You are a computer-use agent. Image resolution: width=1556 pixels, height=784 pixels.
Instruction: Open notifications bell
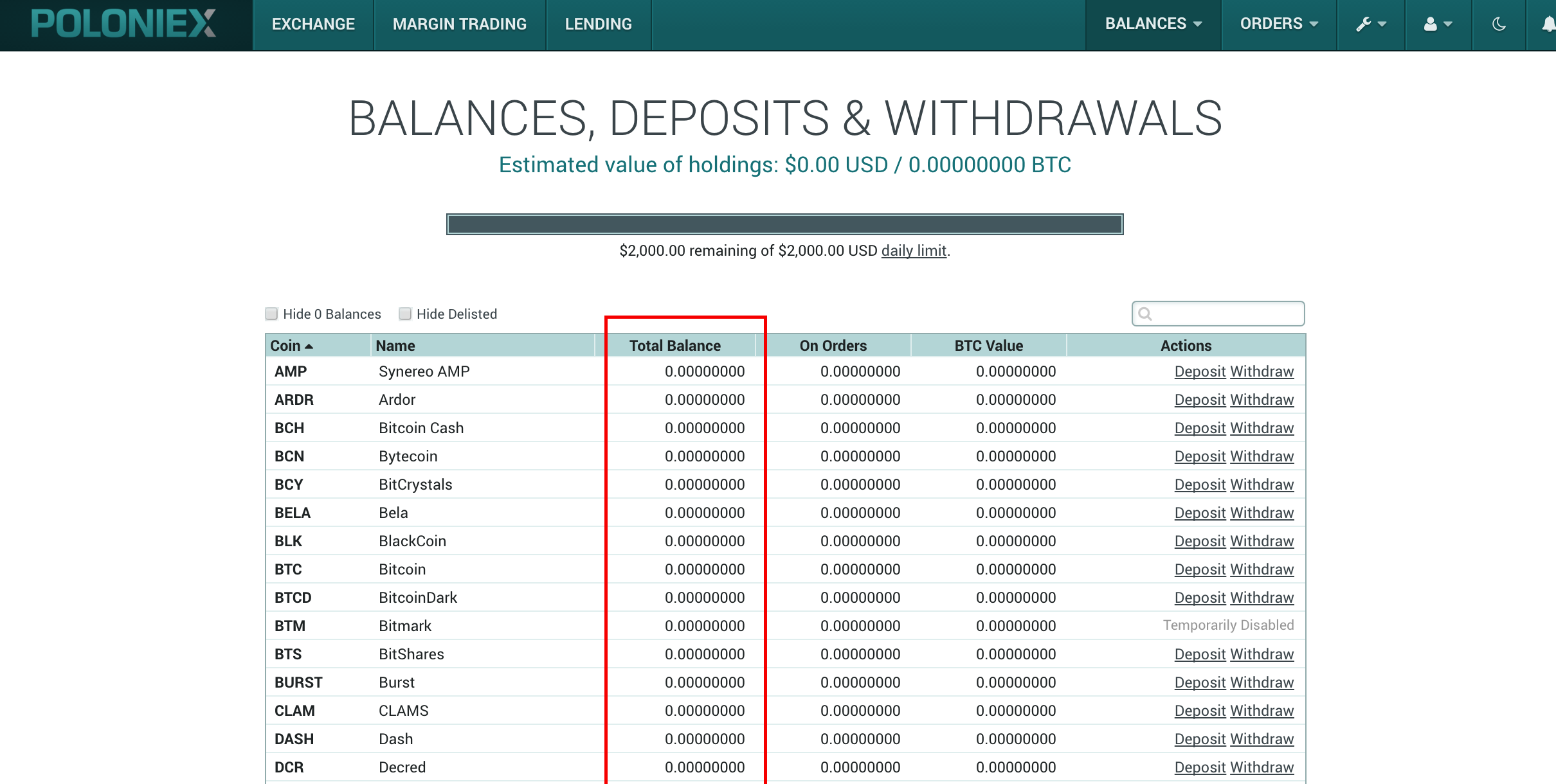[1548, 24]
